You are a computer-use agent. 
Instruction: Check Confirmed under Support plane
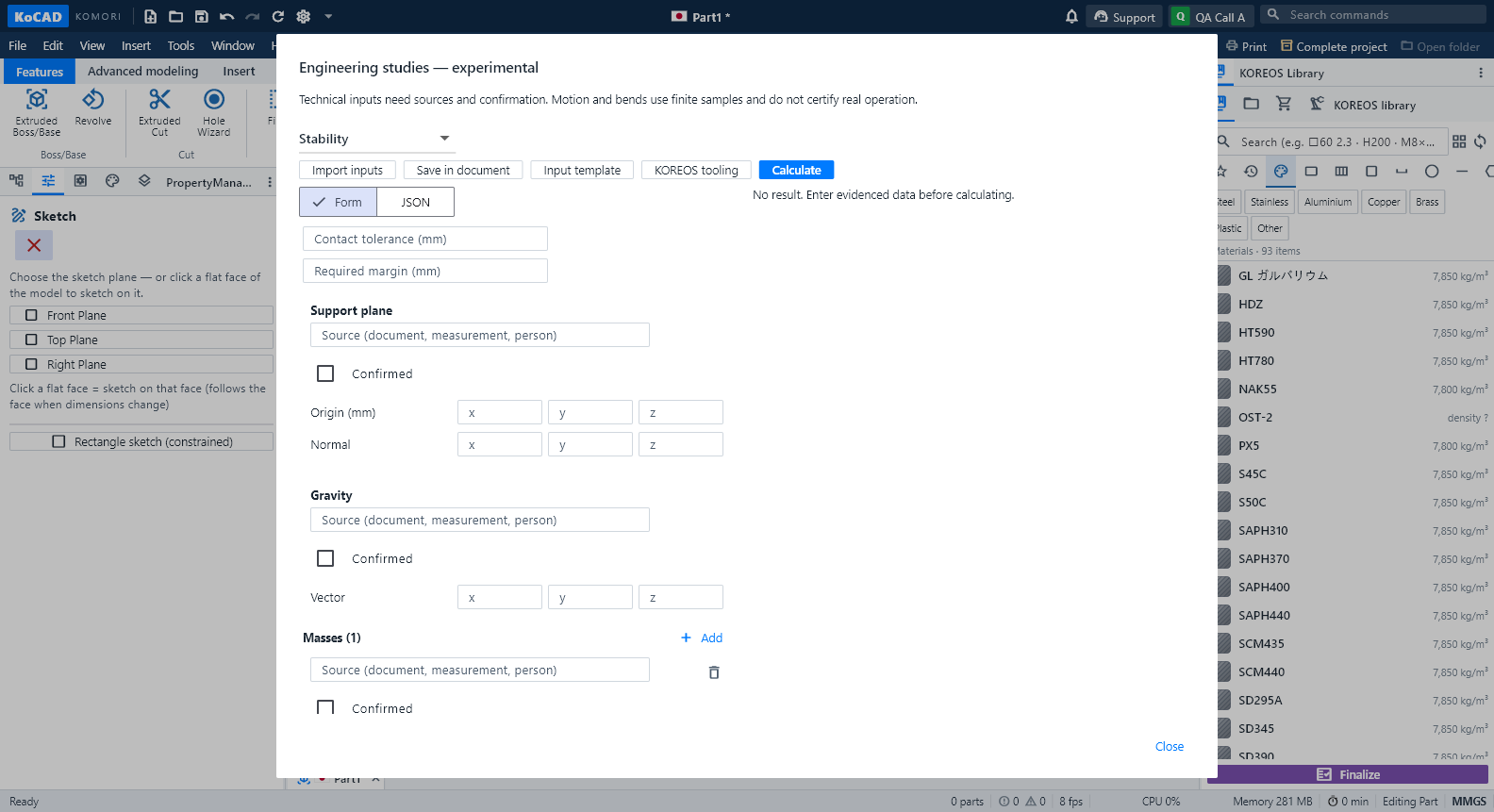[325, 373]
